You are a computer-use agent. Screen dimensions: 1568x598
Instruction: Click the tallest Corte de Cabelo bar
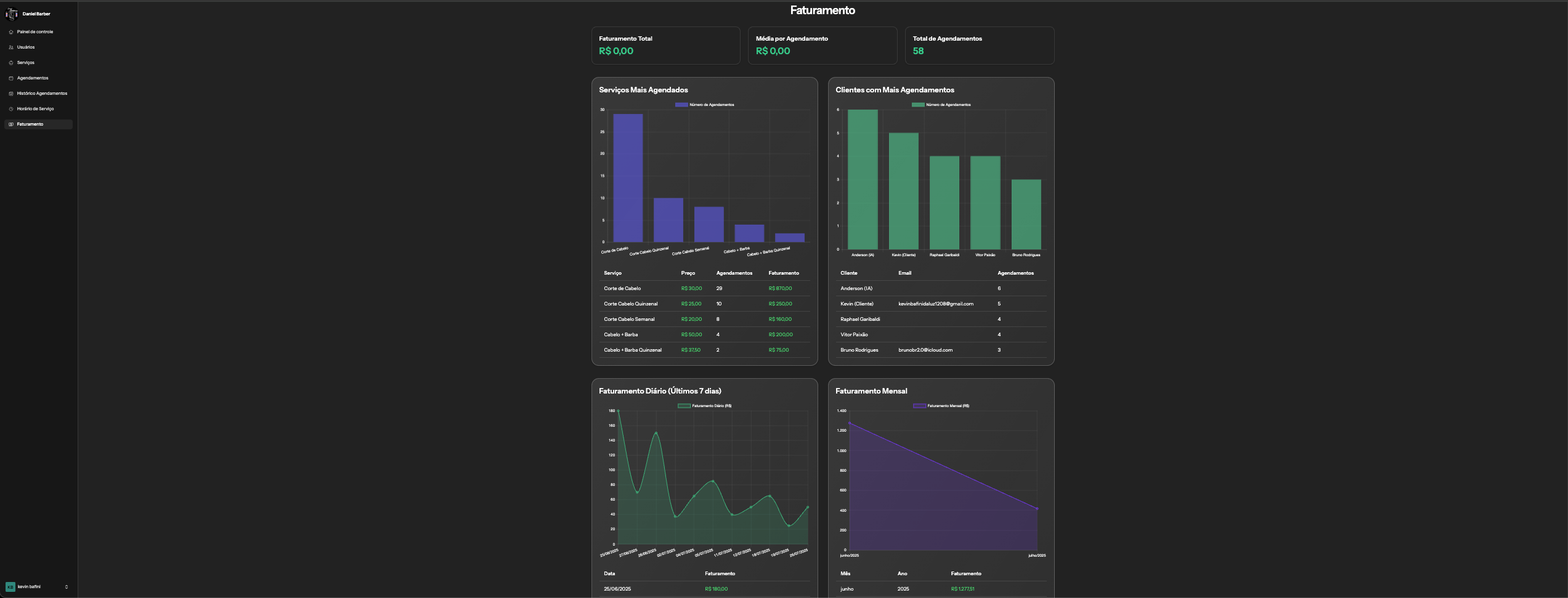(627, 178)
